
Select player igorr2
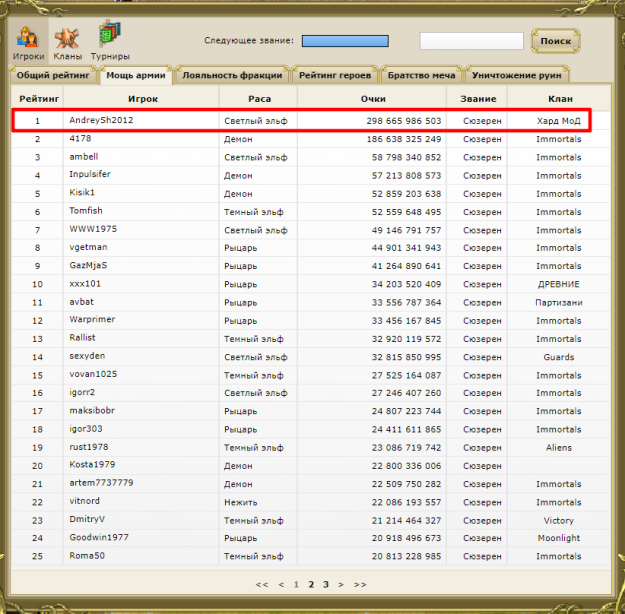(x=82, y=392)
